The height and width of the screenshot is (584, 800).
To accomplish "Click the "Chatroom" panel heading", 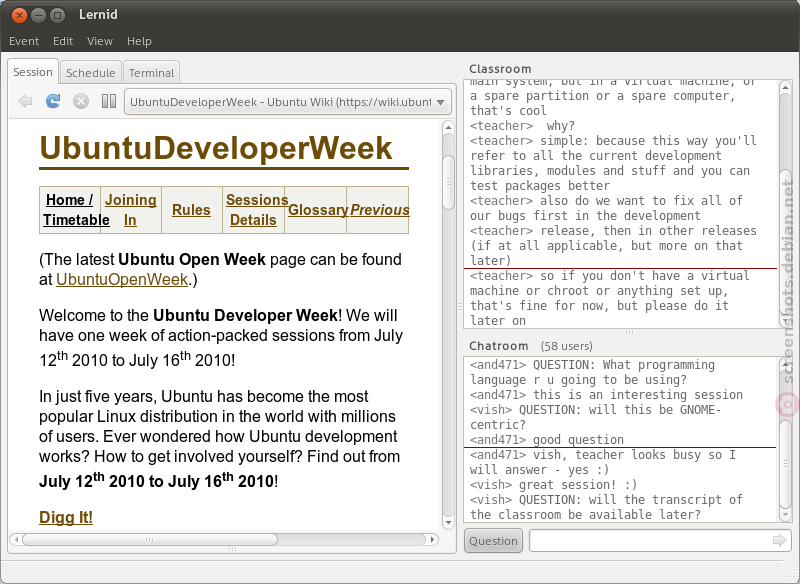I will [498, 346].
